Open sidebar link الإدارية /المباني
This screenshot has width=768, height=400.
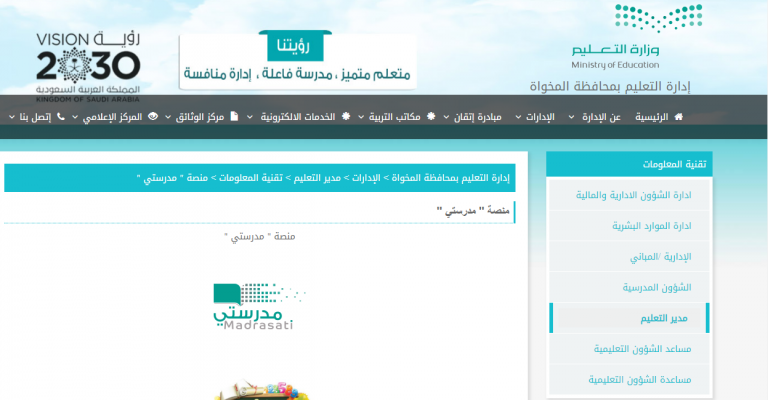[629, 257]
